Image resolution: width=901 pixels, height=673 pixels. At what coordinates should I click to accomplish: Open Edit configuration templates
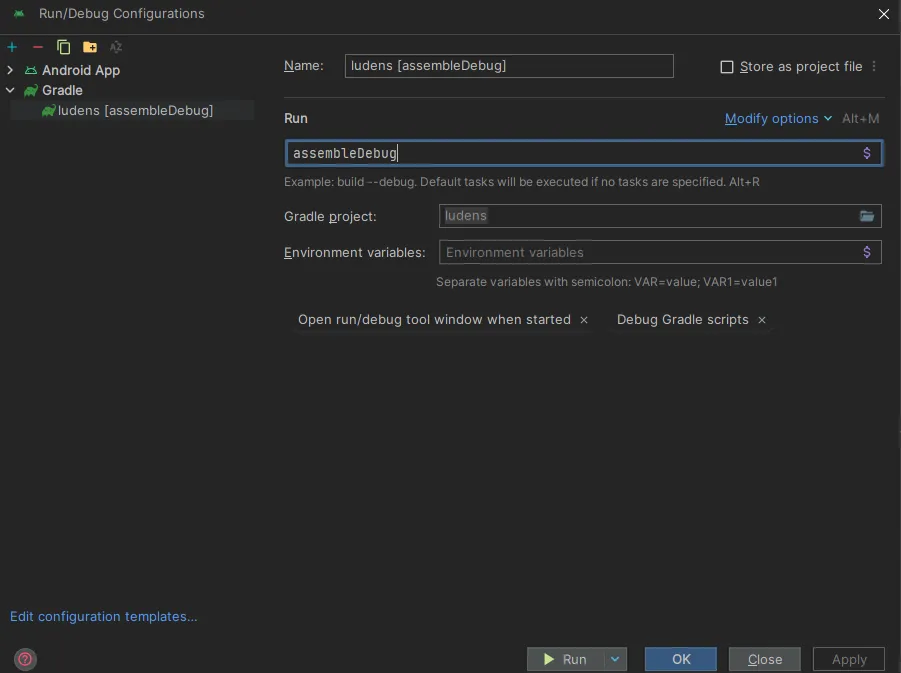coord(103,617)
